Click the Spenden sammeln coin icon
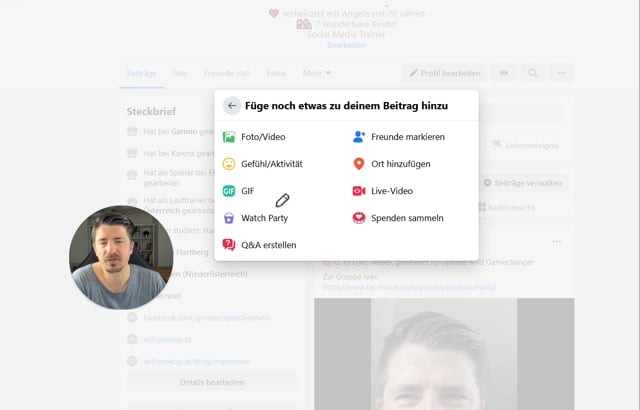The height and width of the screenshot is (410, 640). [x=359, y=218]
